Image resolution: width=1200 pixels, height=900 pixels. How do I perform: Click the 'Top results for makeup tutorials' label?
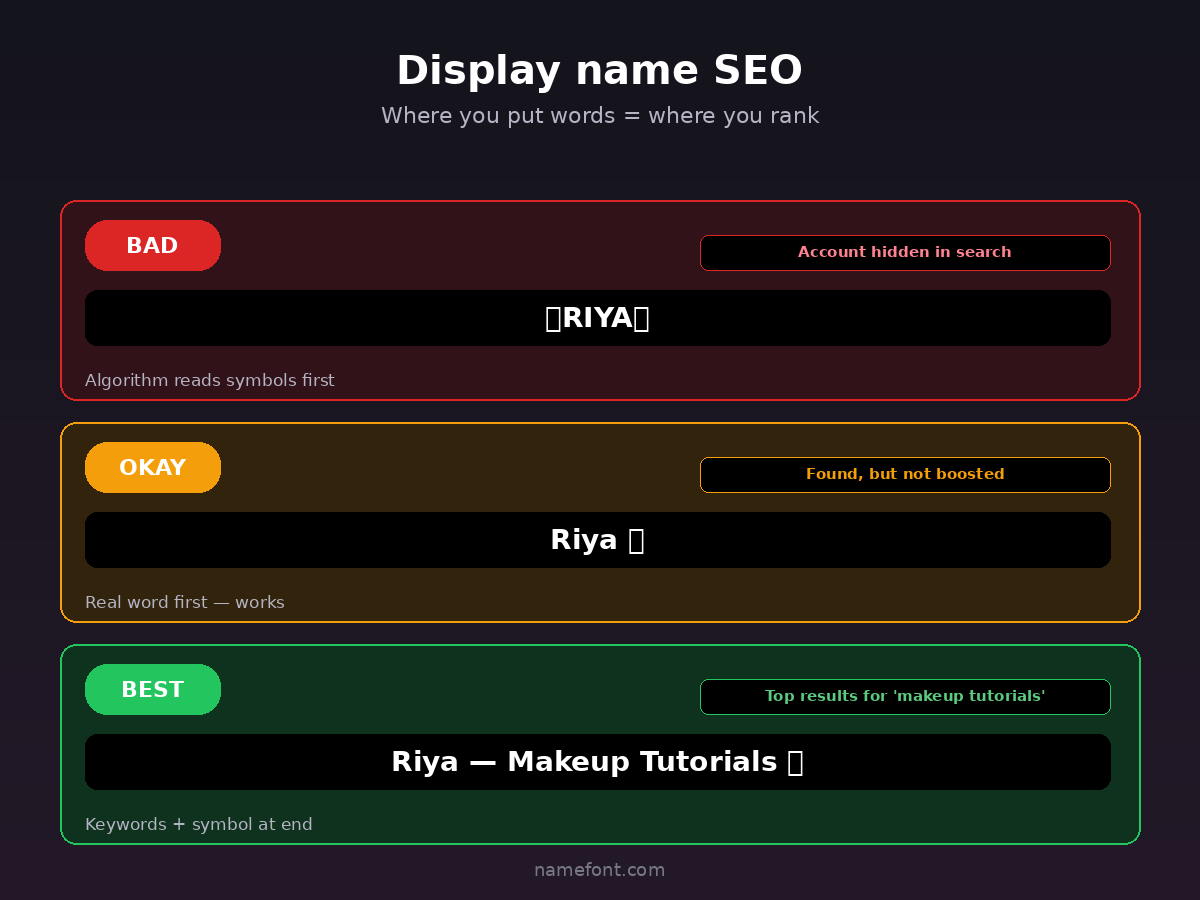[x=904, y=697]
